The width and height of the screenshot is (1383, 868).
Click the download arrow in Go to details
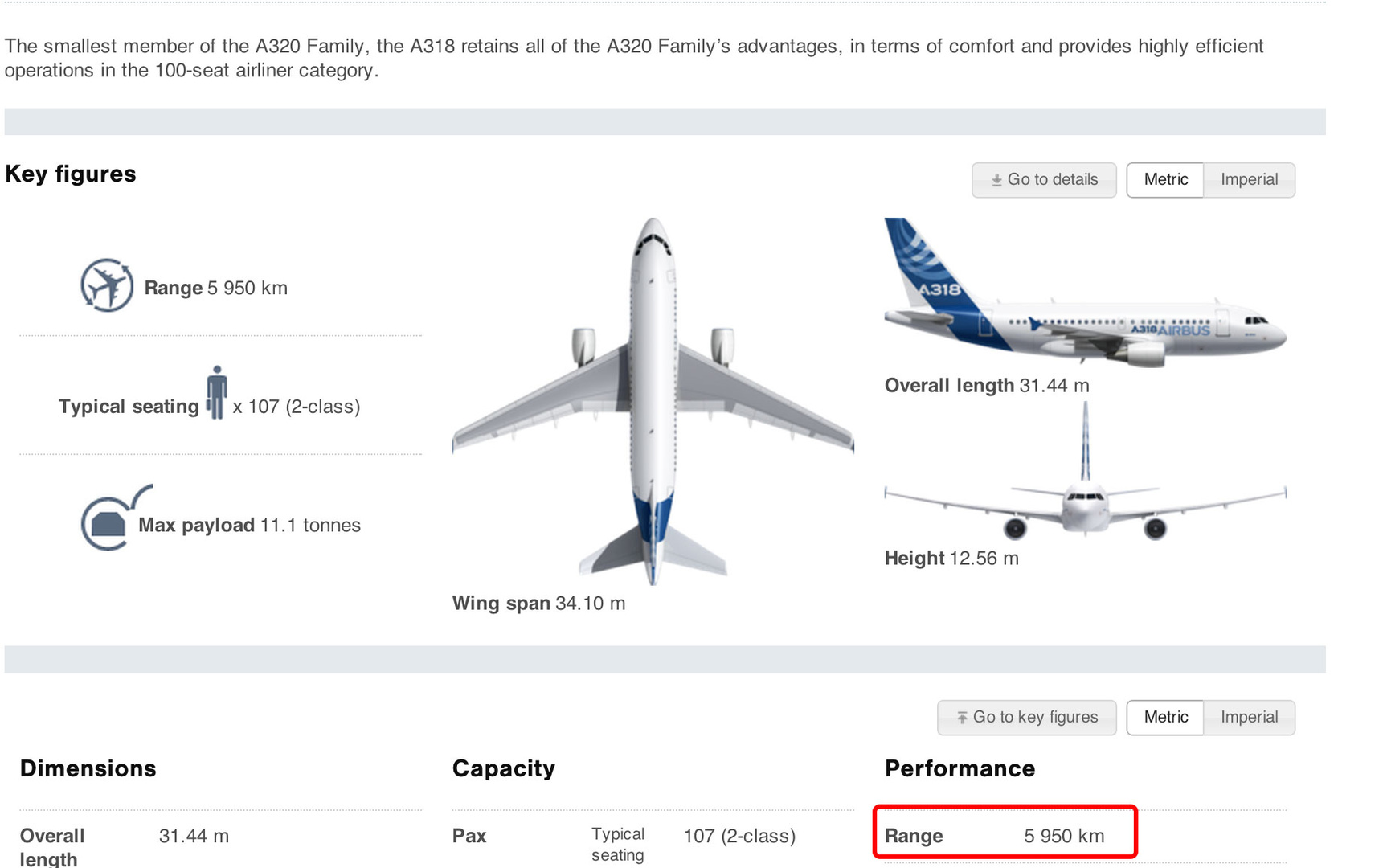[x=996, y=180]
